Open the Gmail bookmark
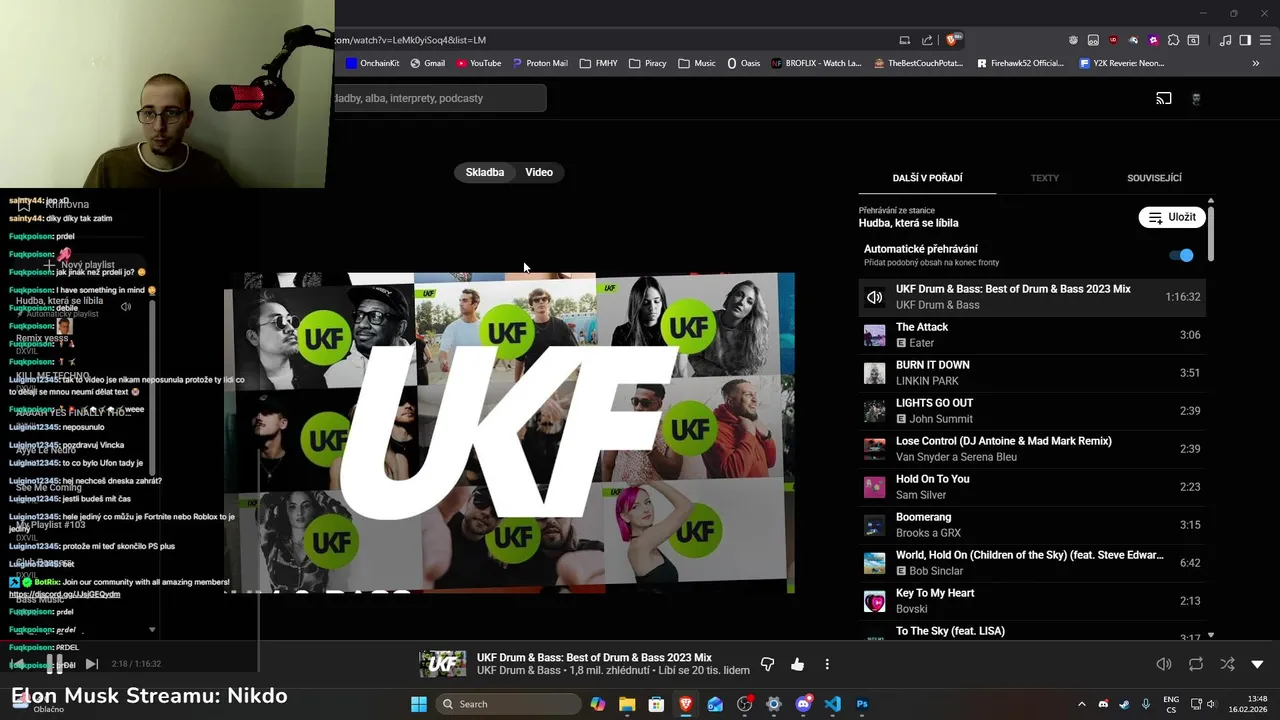Viewport: 1280px width, 720px height. coord(427,63)
